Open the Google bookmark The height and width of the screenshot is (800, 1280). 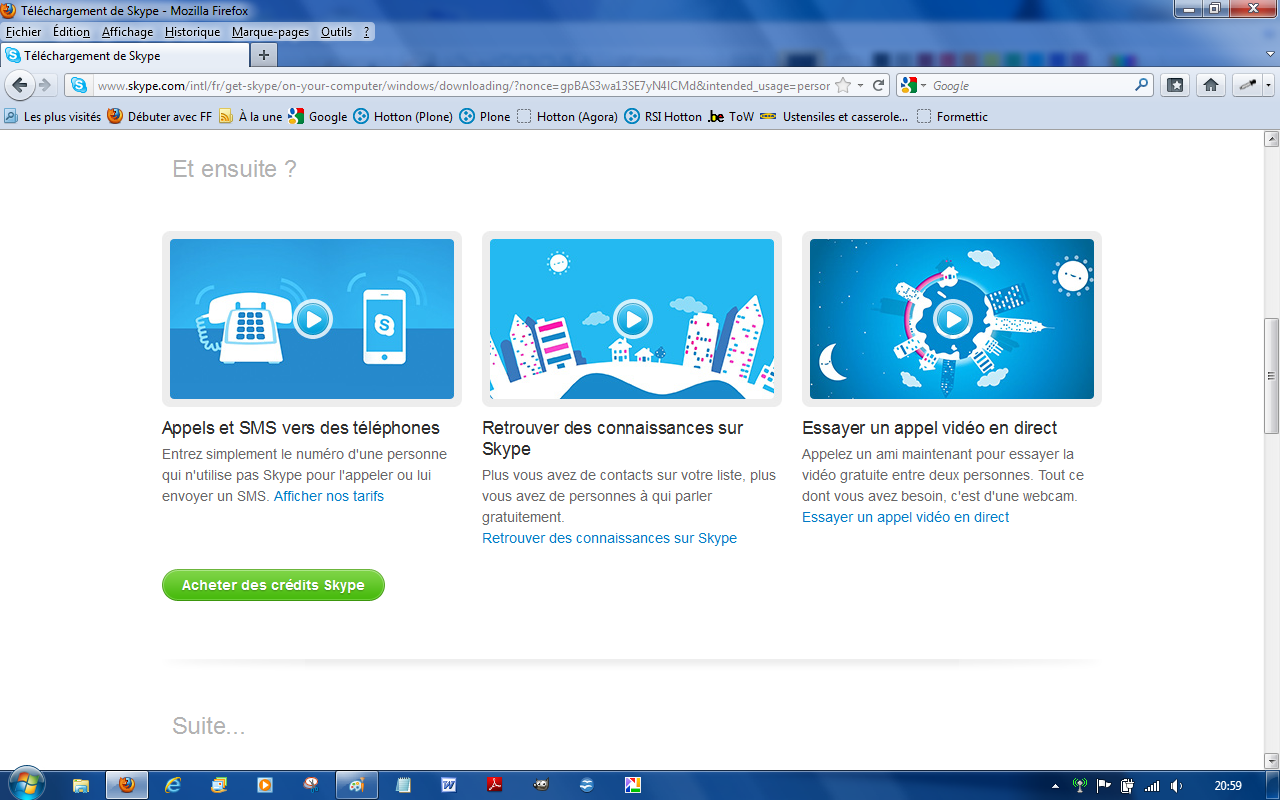click(318, 117)
